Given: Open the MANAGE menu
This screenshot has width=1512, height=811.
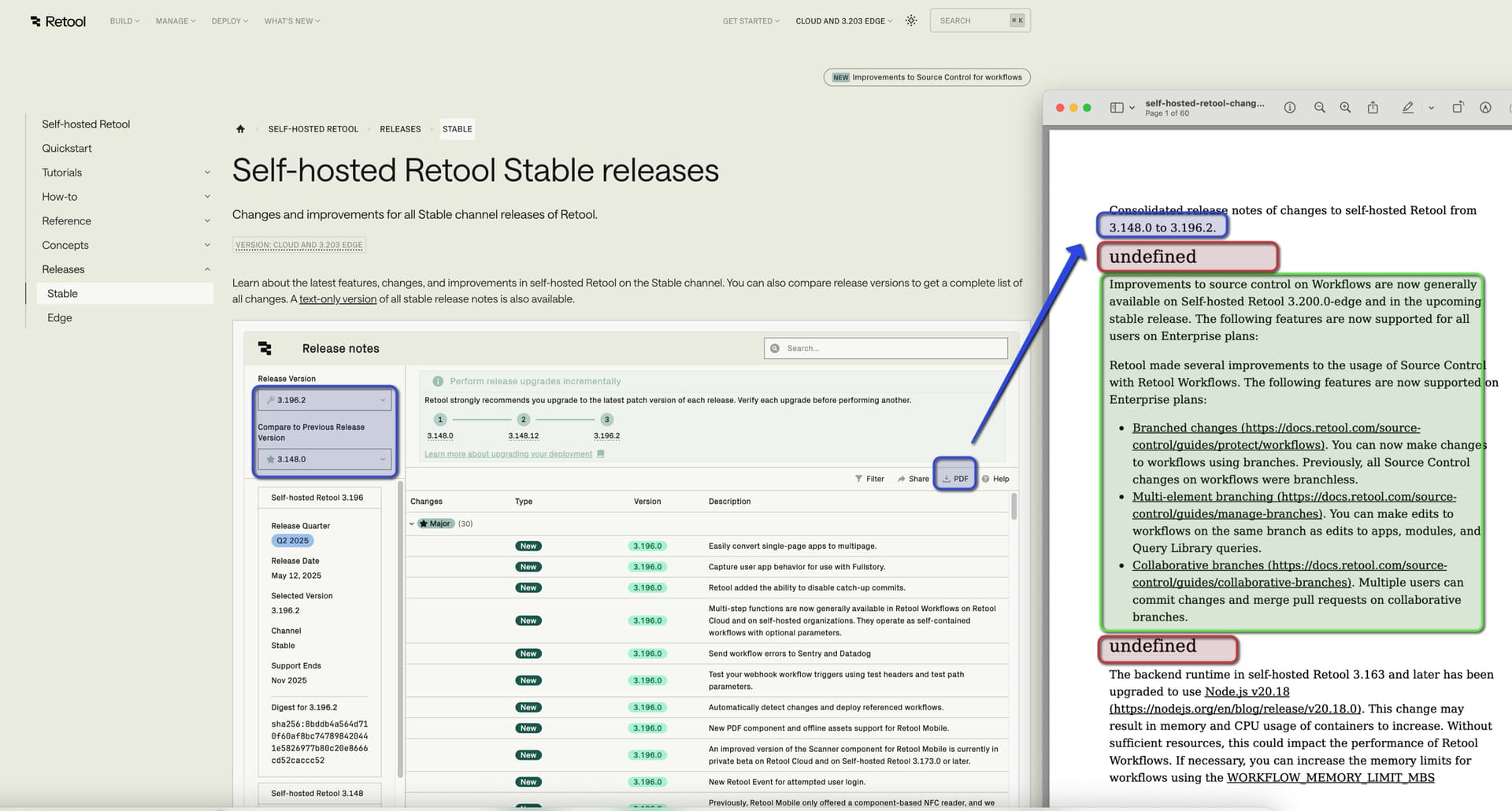Looking at the screenshot, I should pos(176,21).
